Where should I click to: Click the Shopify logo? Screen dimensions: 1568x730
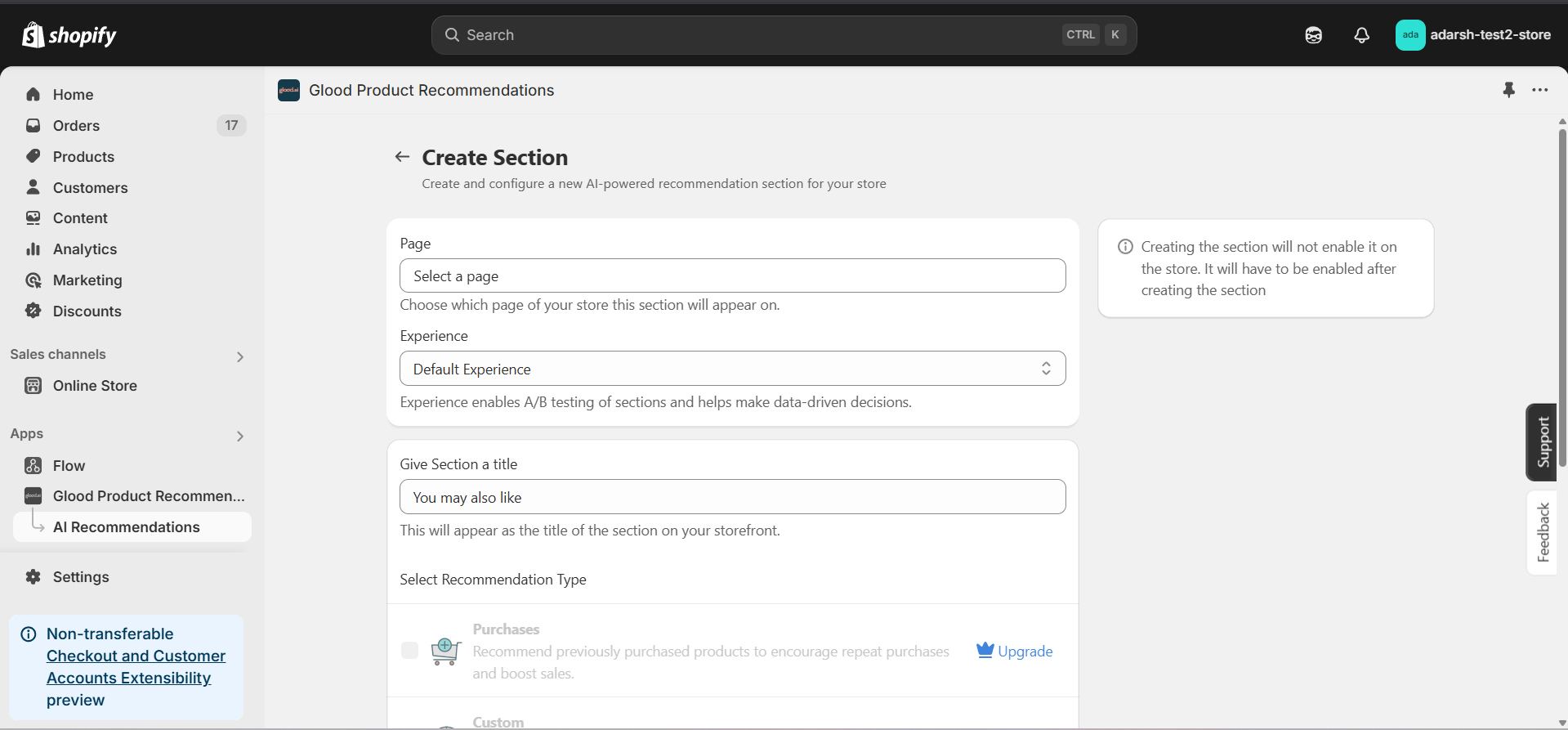point(69,35)
